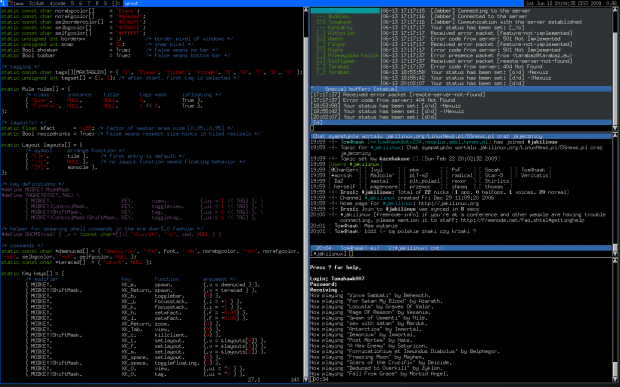
Task: Collapse the Buddies roster group
Action: [333, 16]
